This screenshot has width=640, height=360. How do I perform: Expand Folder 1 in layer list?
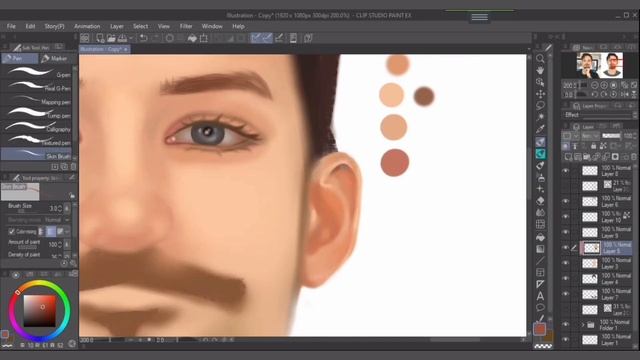tap(583, 325)
